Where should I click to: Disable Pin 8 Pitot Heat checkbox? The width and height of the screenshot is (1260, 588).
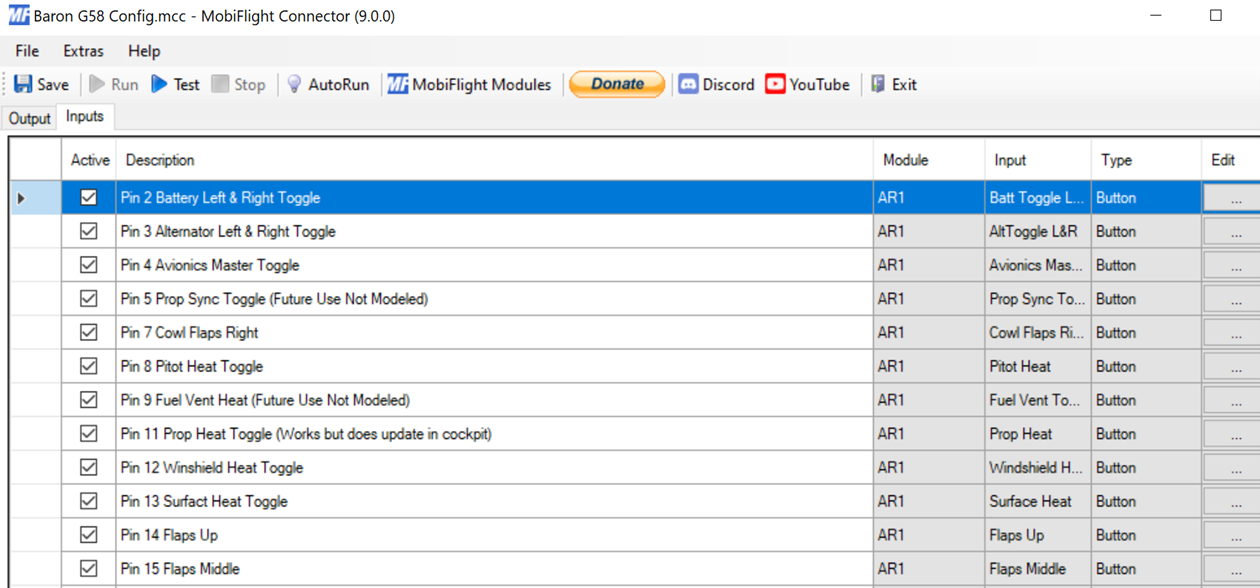[89, 366]
